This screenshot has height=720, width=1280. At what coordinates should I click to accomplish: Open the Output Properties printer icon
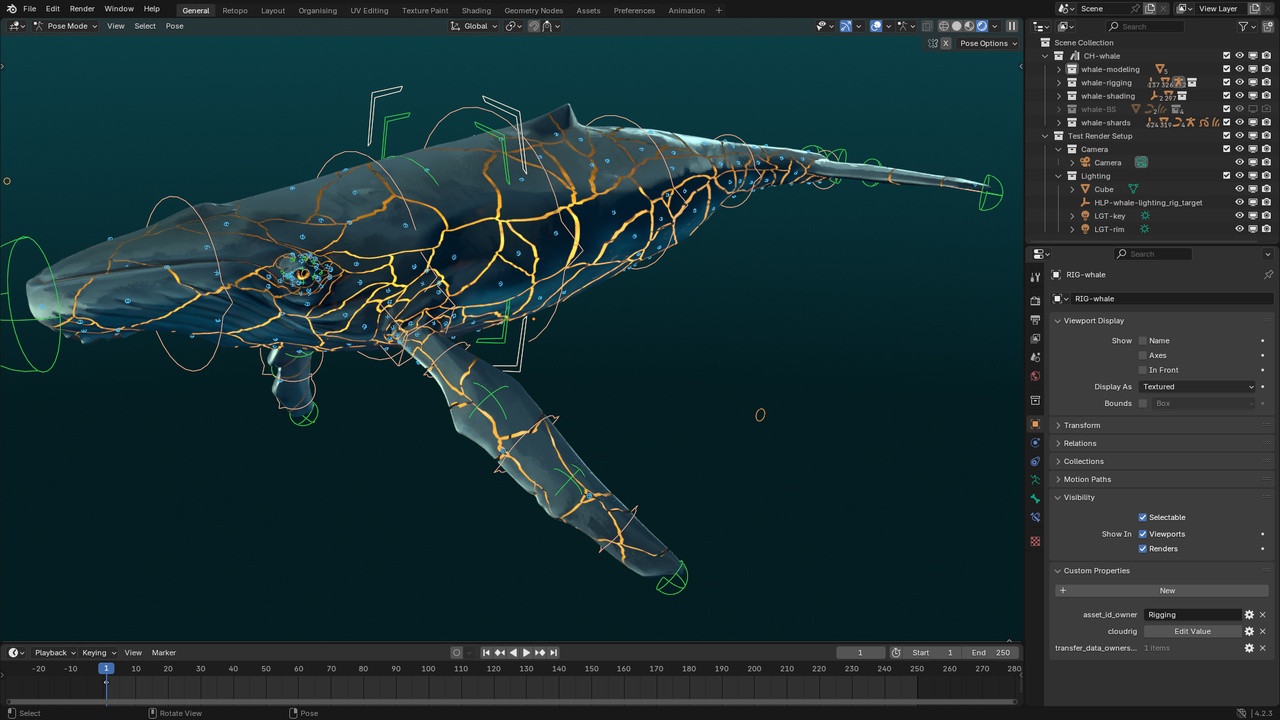coord(1036,316)
